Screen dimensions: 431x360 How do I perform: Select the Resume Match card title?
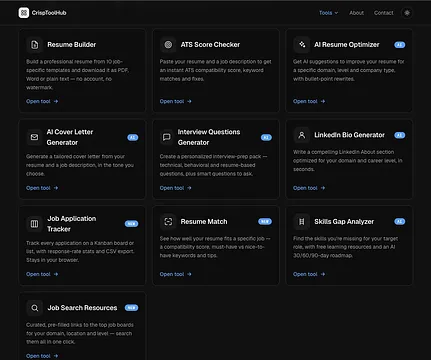click(x=204, y=222)
